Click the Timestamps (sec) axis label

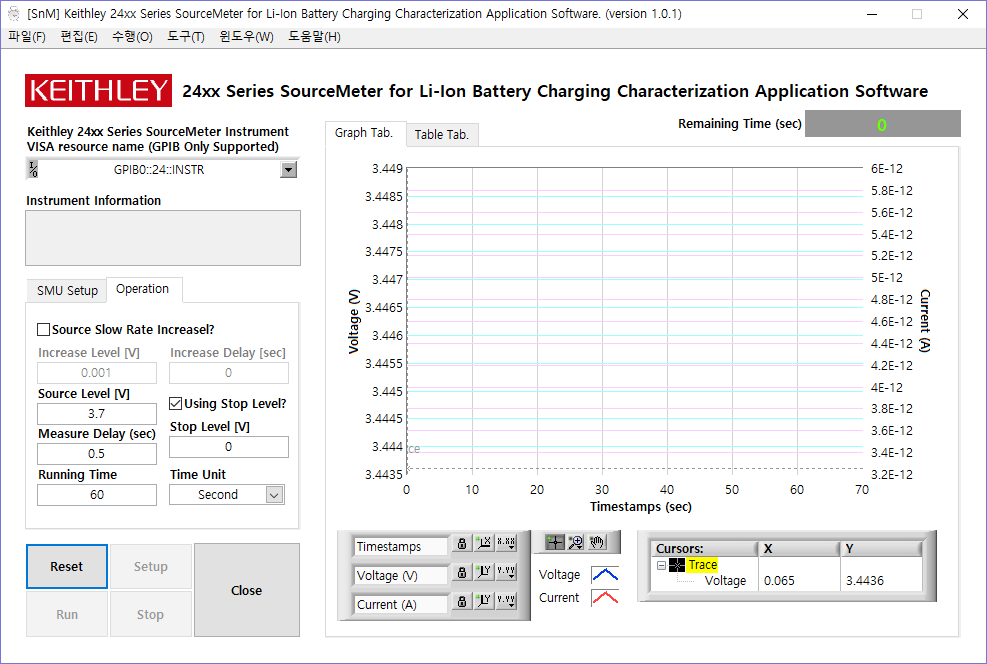641,507
